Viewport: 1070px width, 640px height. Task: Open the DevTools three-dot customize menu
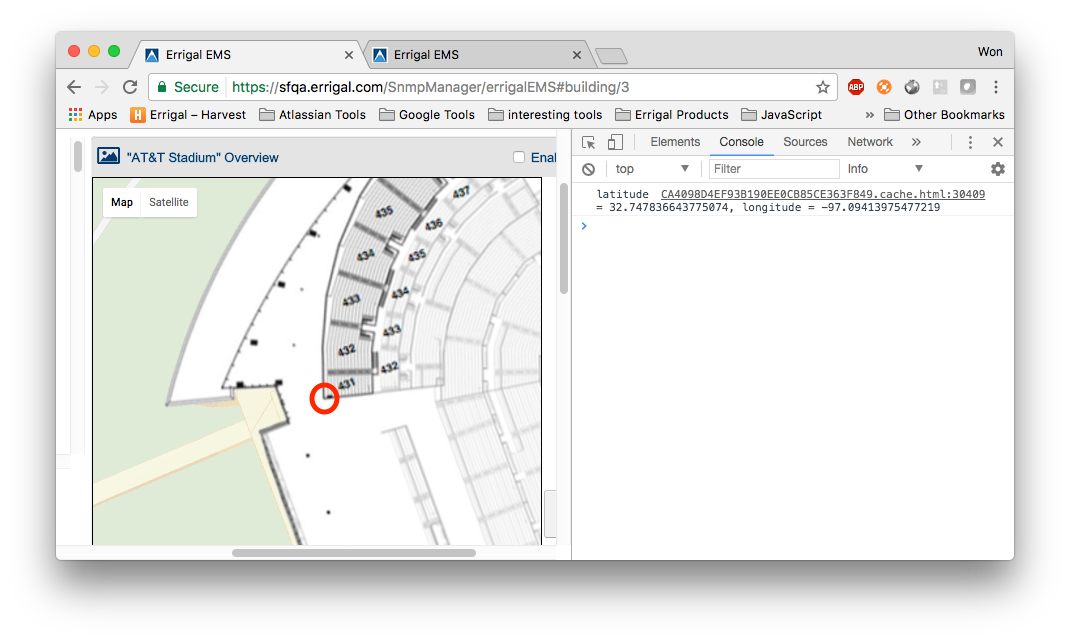(x=970, y=142)
